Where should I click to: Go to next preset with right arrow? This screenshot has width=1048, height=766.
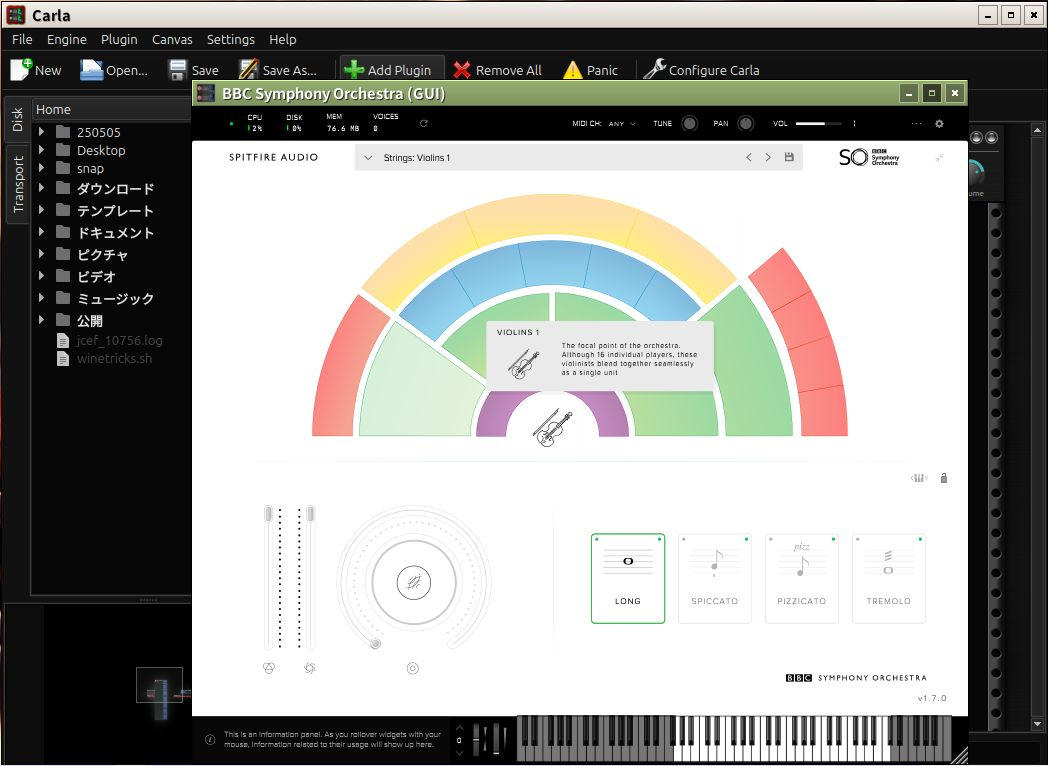(768, 158)
